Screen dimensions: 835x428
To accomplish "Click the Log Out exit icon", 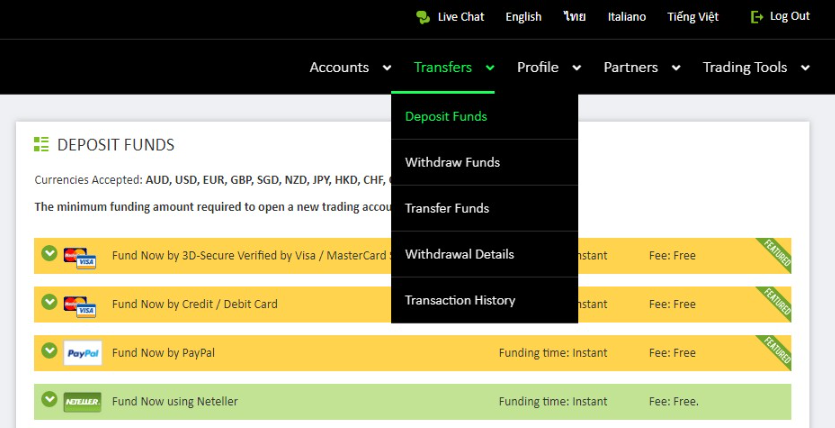I will [757, 17].
